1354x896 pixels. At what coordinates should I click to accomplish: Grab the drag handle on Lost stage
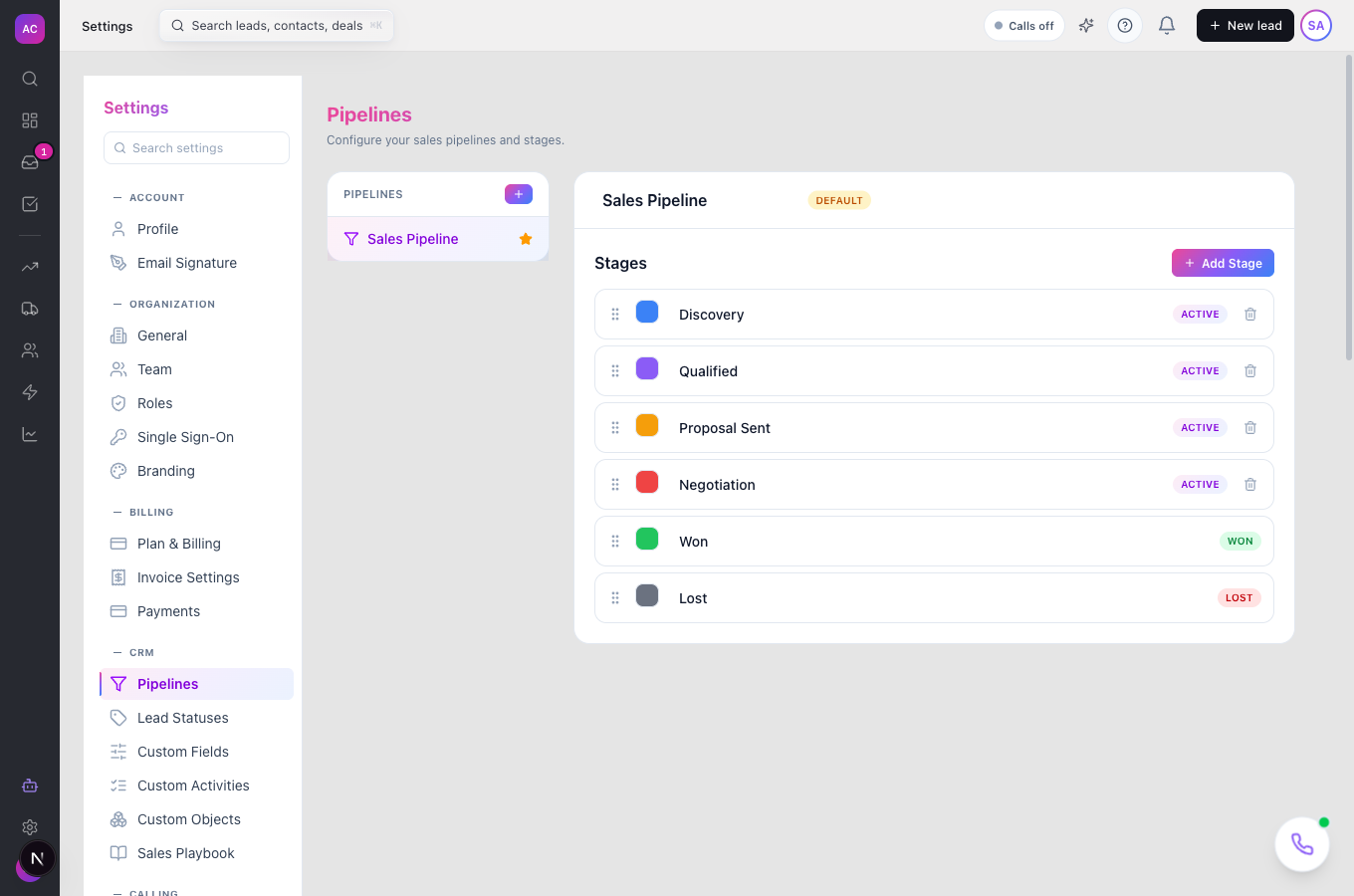coord(615,598)
